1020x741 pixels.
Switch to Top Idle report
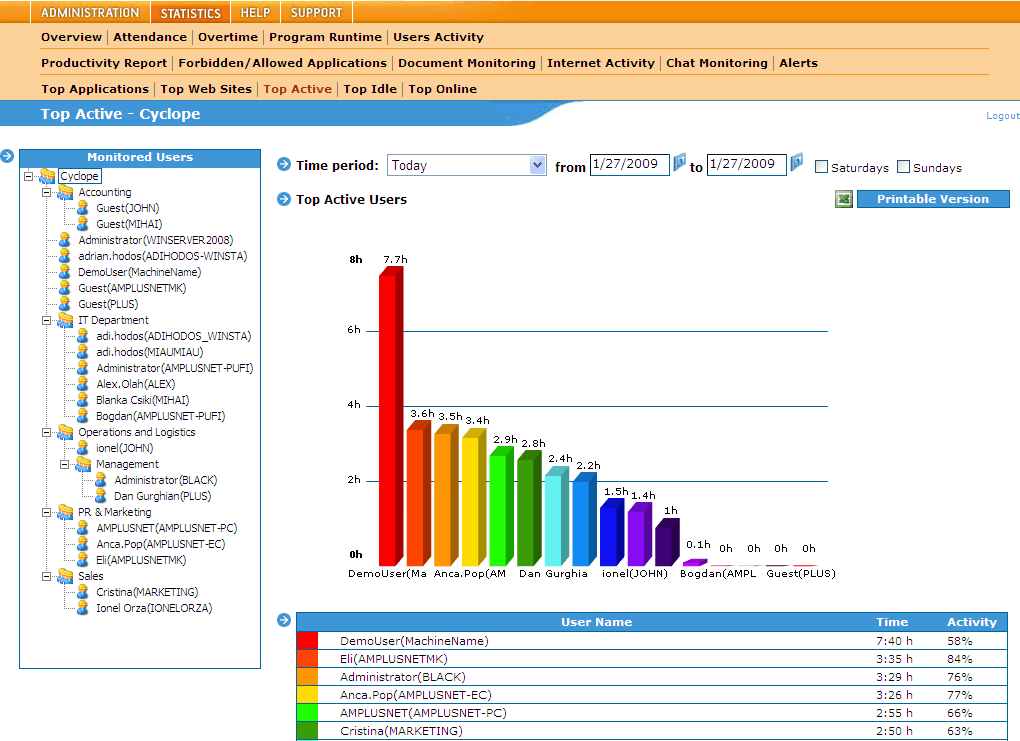pos(370,89)
